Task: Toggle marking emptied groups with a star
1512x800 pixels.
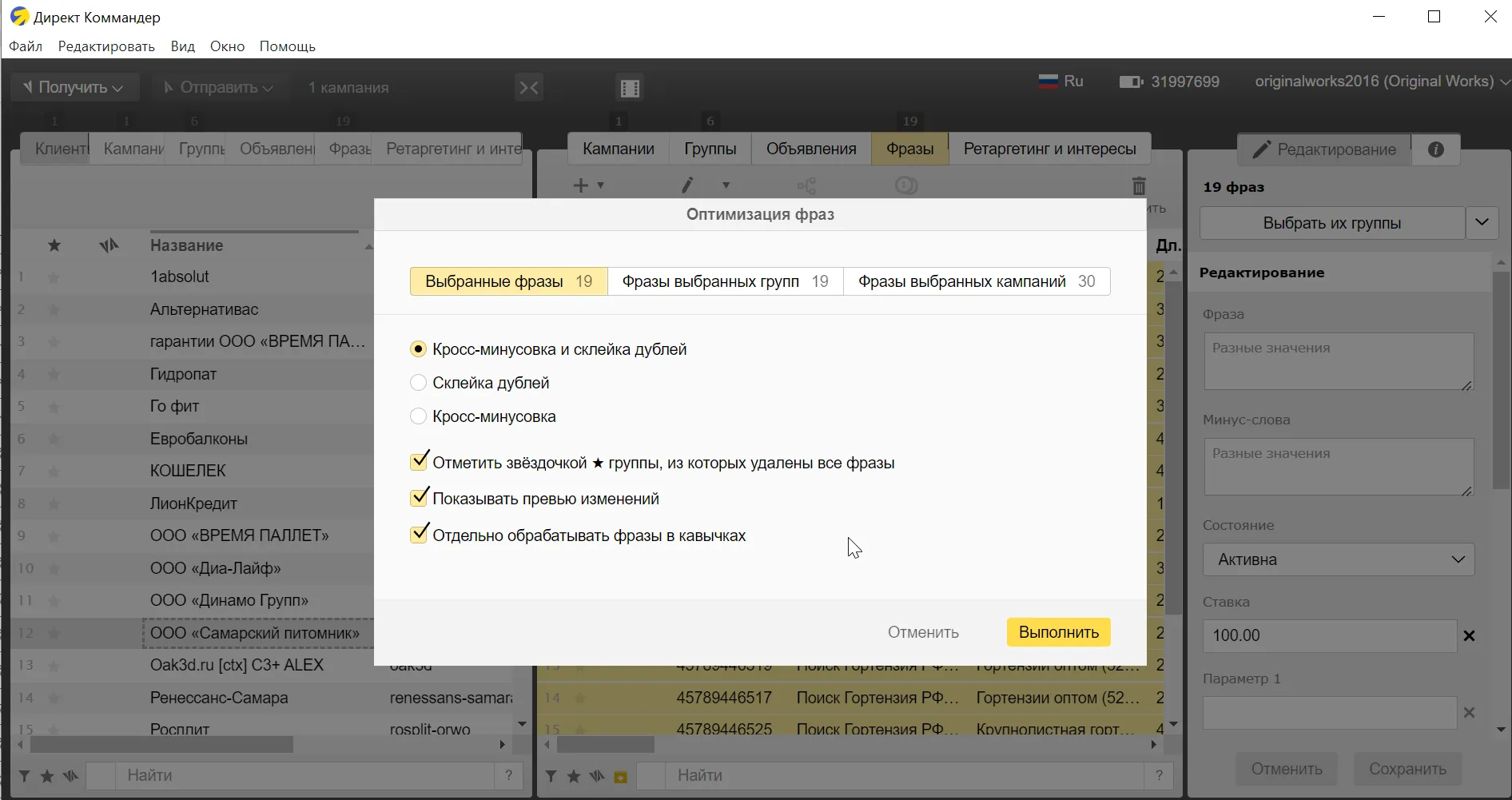Action: click(x=419, y=462)
